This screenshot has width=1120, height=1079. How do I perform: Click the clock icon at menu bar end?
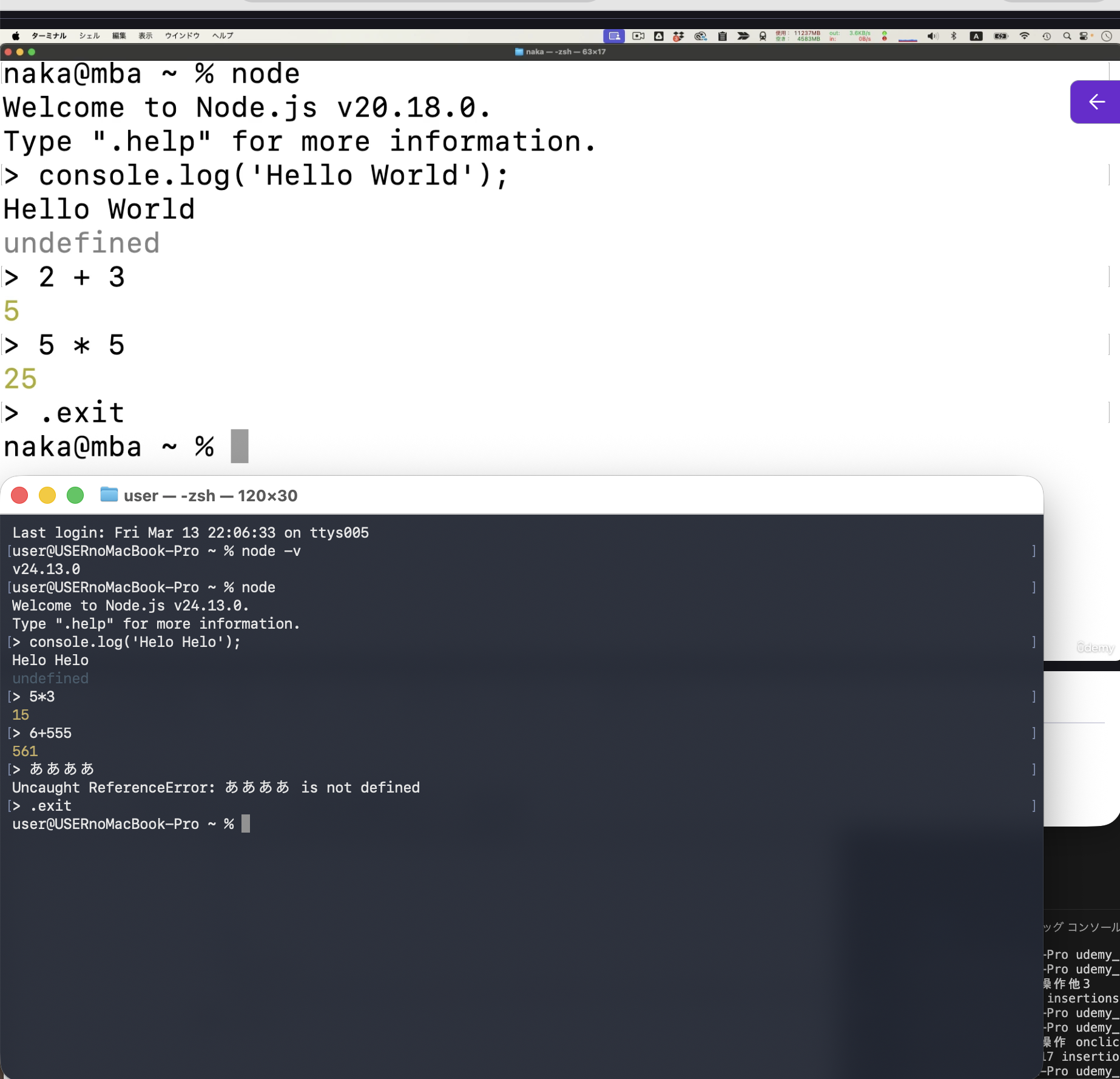(x=1107, y=36)
